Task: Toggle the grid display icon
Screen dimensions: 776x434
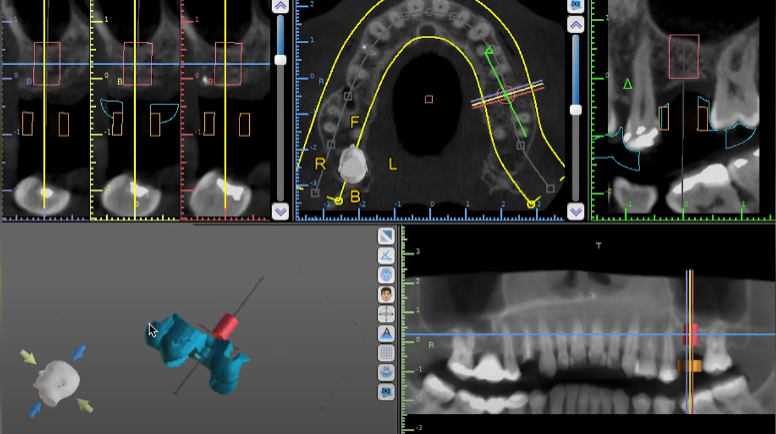Action: 386,352
